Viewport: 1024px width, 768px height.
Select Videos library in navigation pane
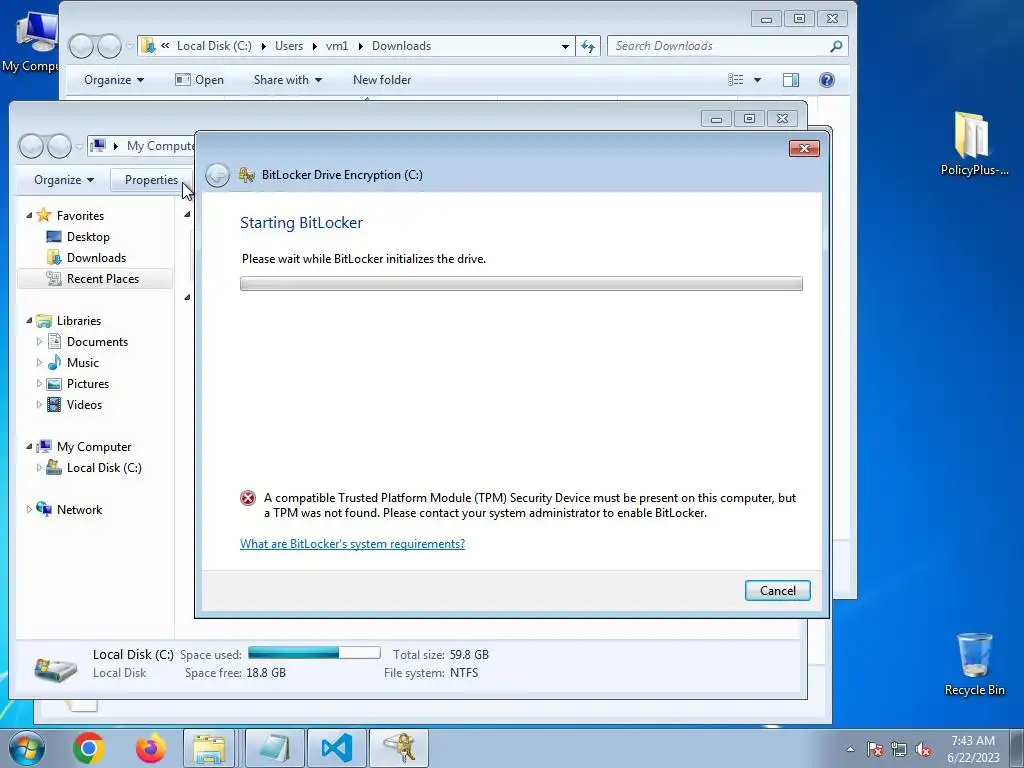coord(84,404)
